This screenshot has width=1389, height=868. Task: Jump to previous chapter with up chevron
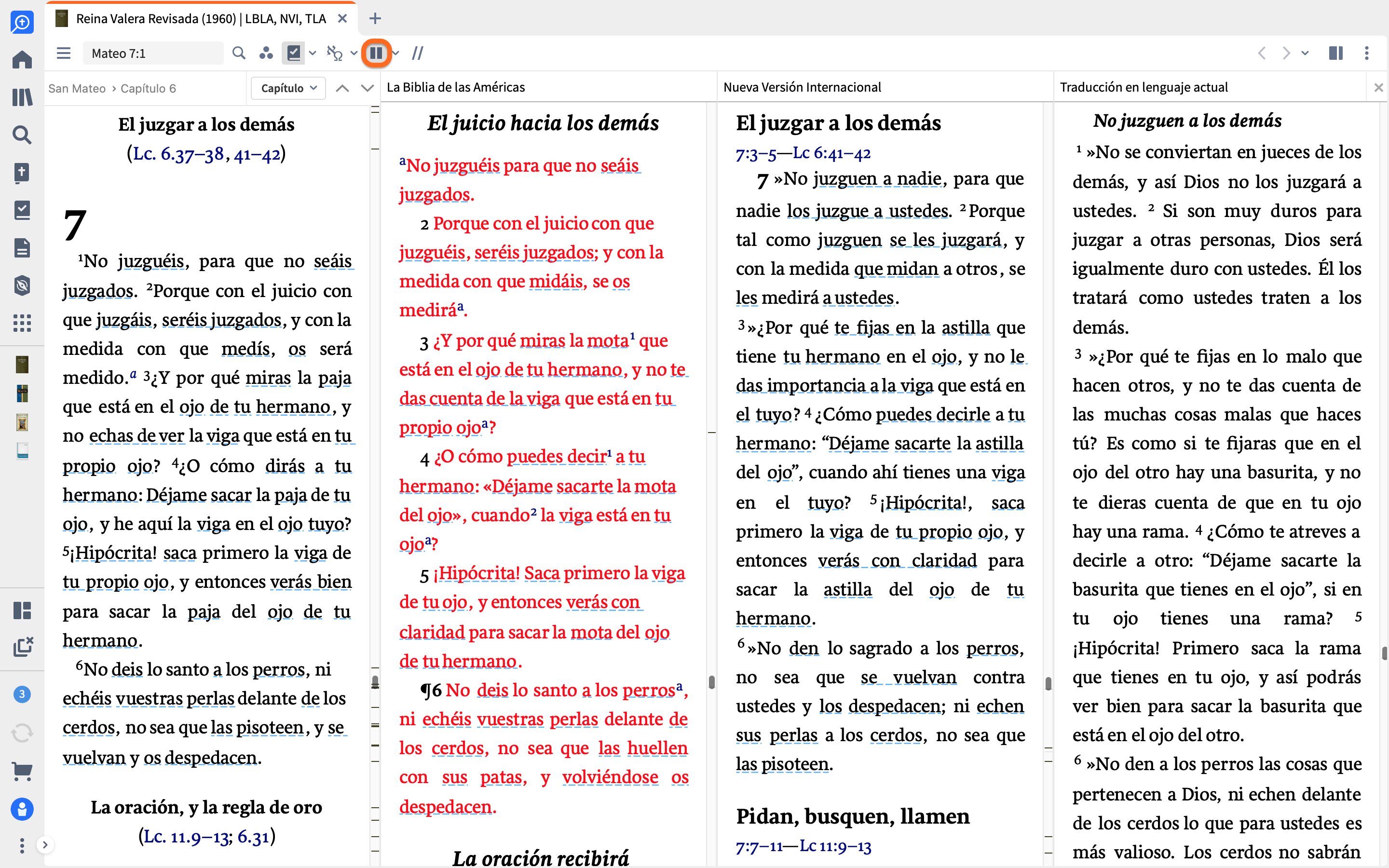pos(342,88)
